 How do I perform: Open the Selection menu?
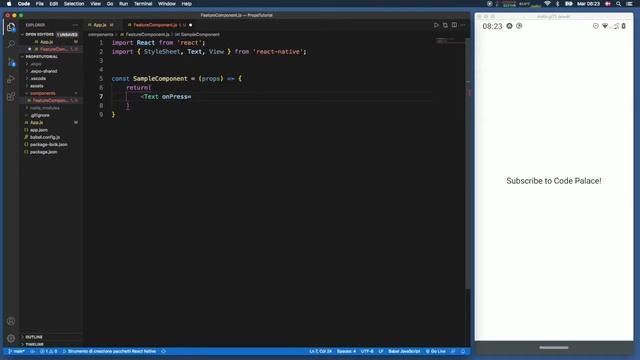74,4
